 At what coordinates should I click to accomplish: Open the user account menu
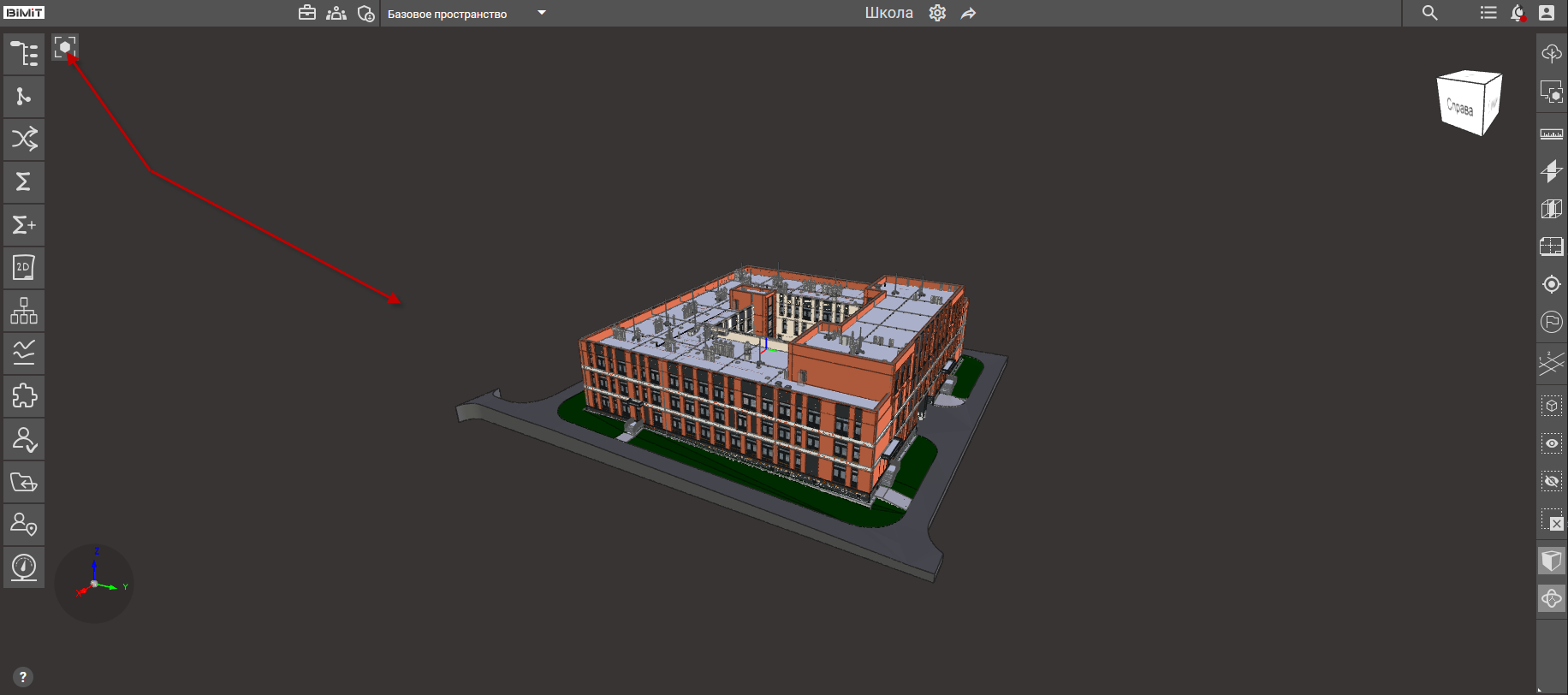(1546, 13)
